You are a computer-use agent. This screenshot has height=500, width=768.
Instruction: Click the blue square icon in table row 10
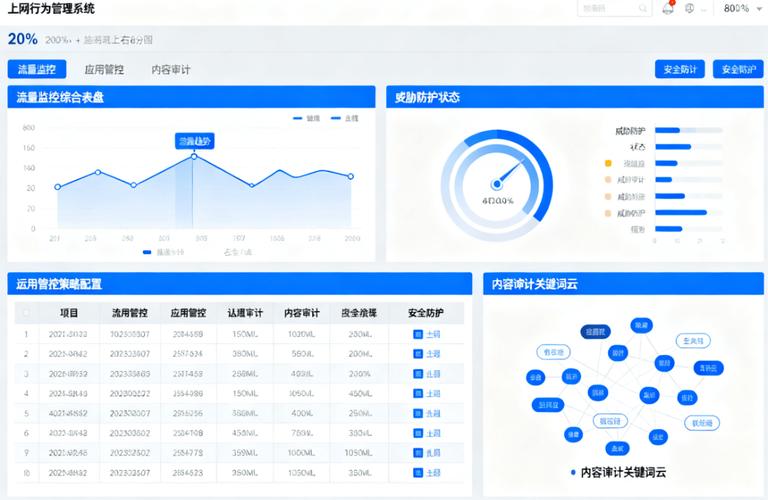click(x=418, y=473)
